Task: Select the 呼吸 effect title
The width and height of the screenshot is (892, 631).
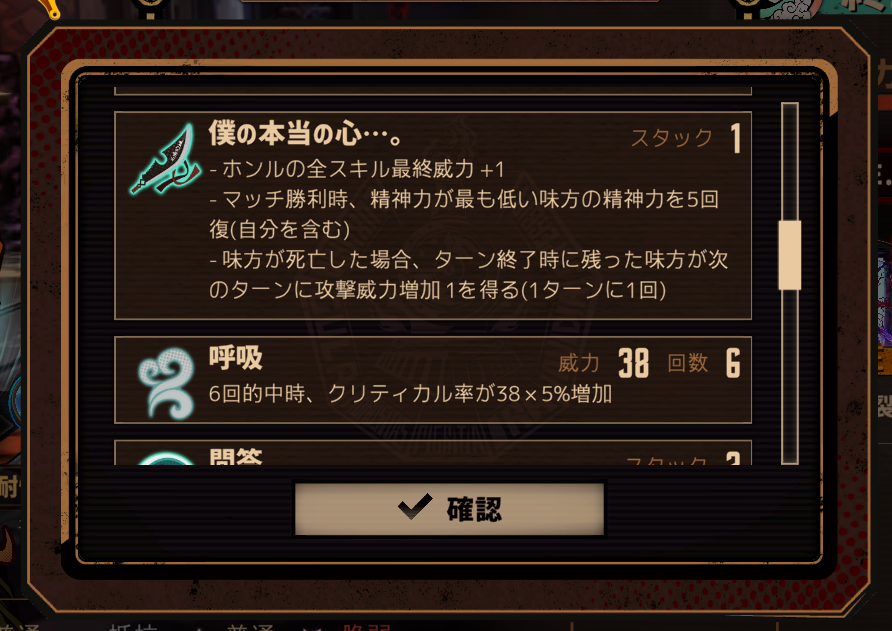Action: coord(236,358)
